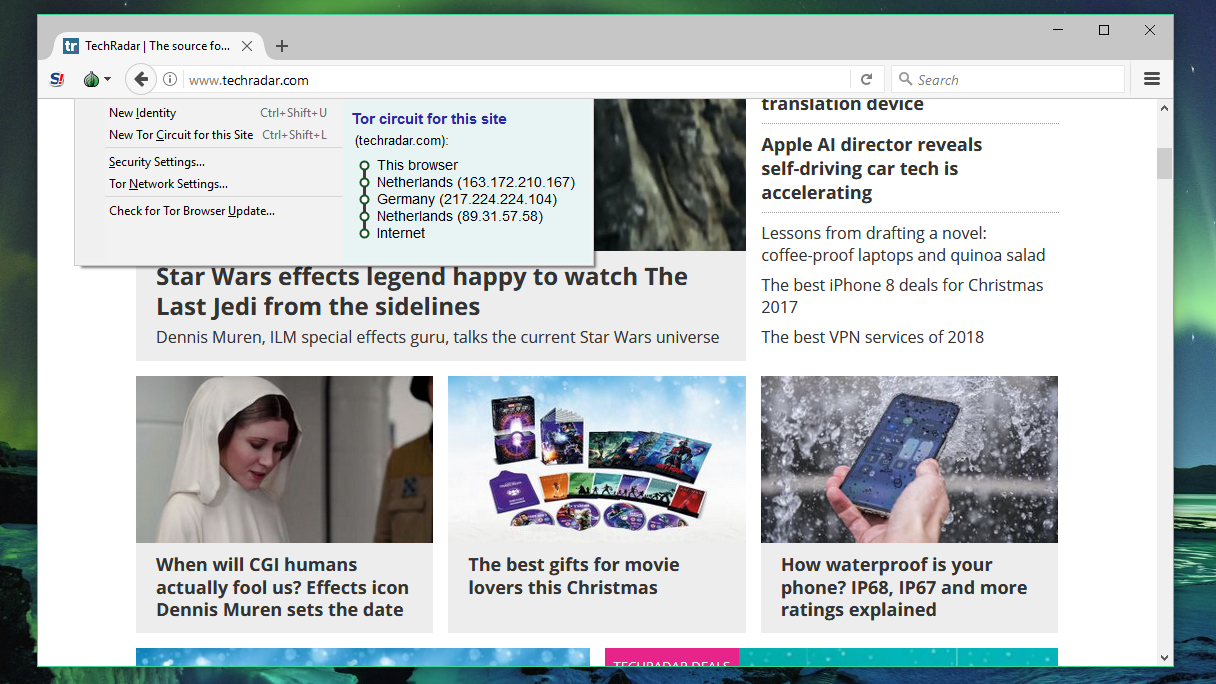1216x684 pixels.
Task: Open How waterproof is your phone article
Action: click(x=904, y=587)
